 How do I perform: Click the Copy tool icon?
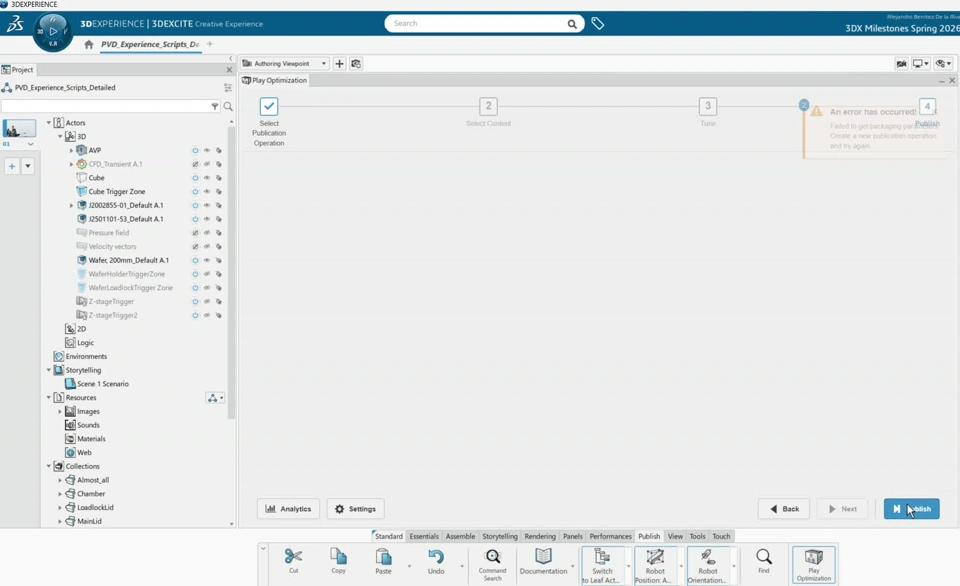[339, 557]
